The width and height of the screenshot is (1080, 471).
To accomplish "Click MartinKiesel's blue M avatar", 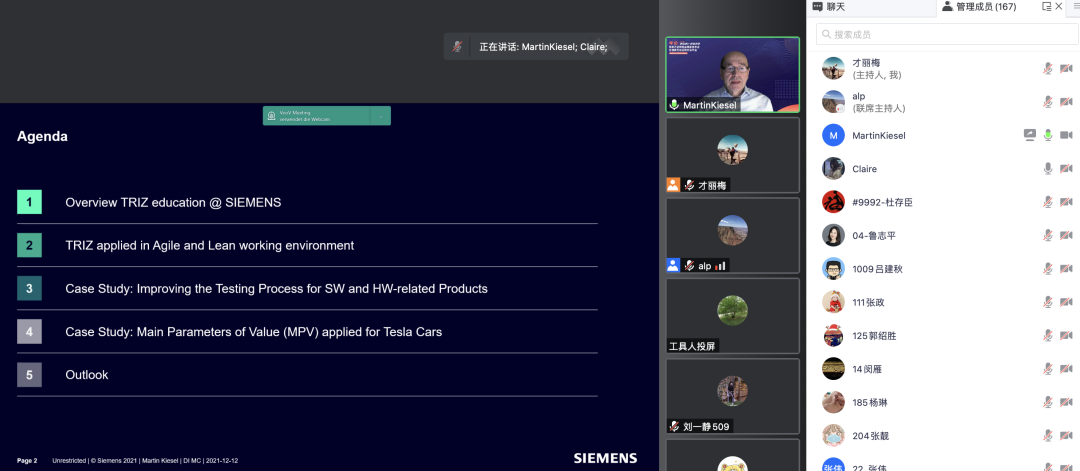I will point(833,135).
